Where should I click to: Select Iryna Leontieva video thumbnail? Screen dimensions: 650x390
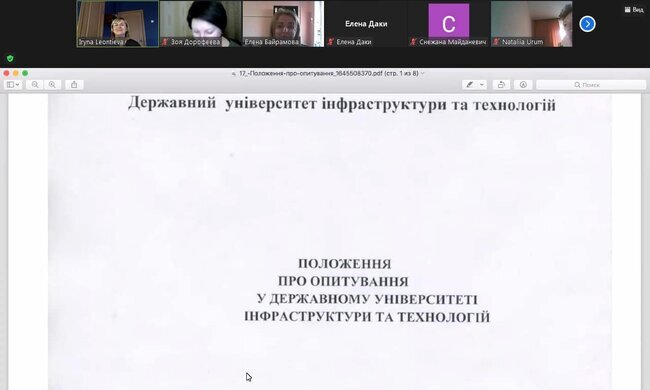click(118, 24)
